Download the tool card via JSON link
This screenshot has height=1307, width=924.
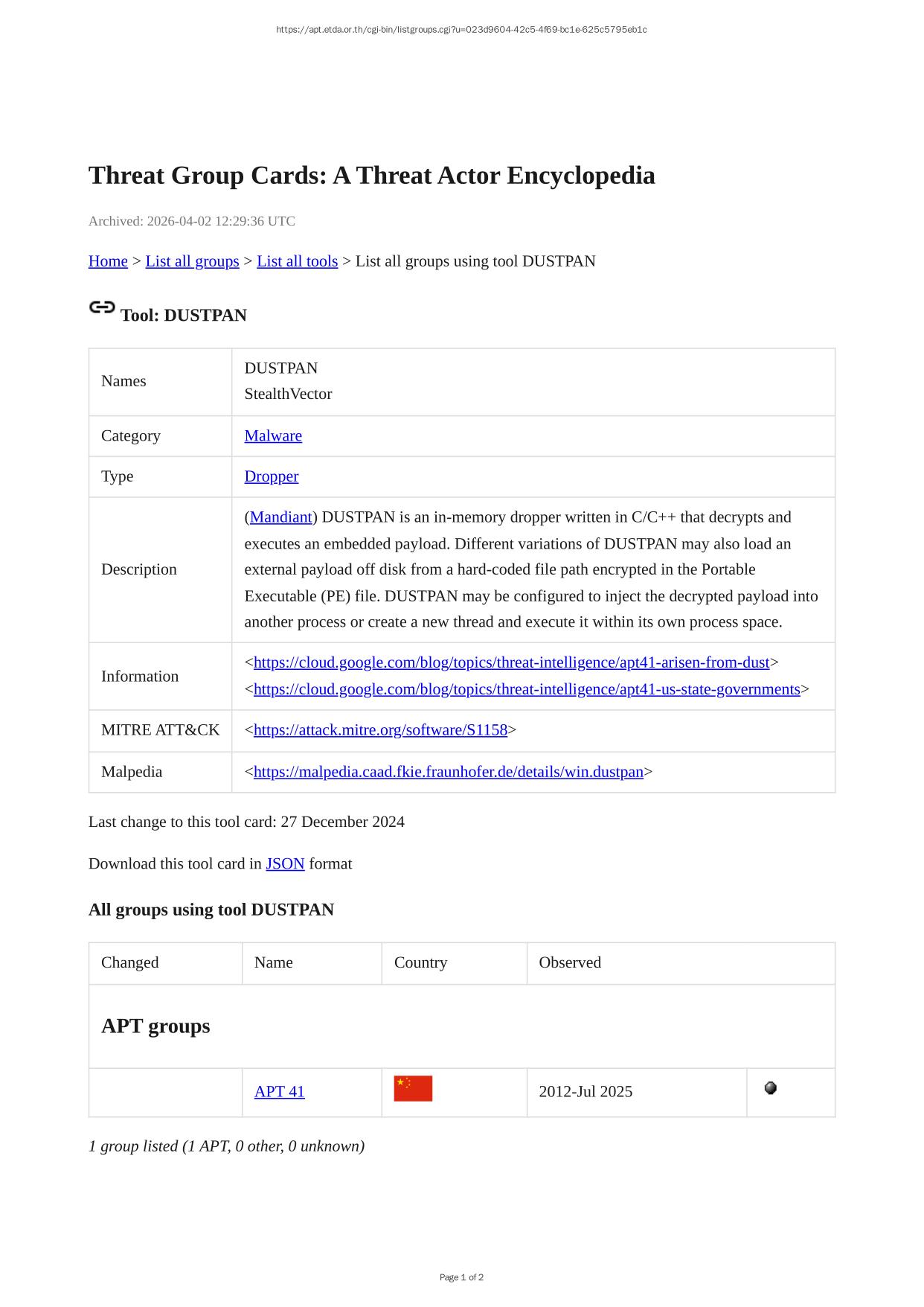tap(285, 864)
